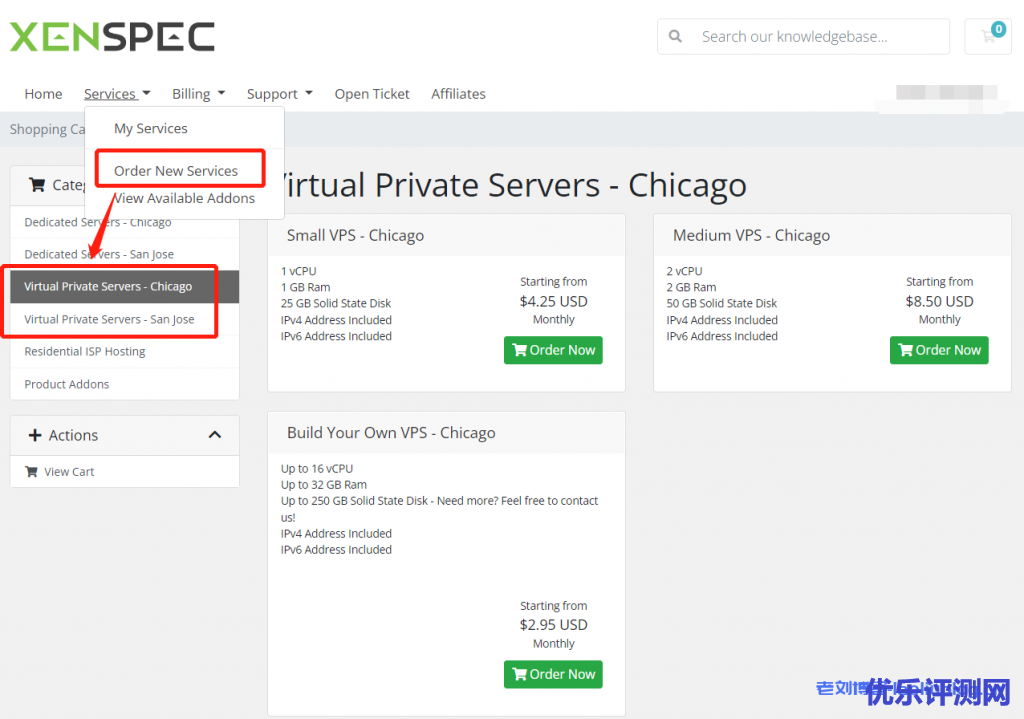
Task: Open the Affiliates page
Action: (458, 94)
